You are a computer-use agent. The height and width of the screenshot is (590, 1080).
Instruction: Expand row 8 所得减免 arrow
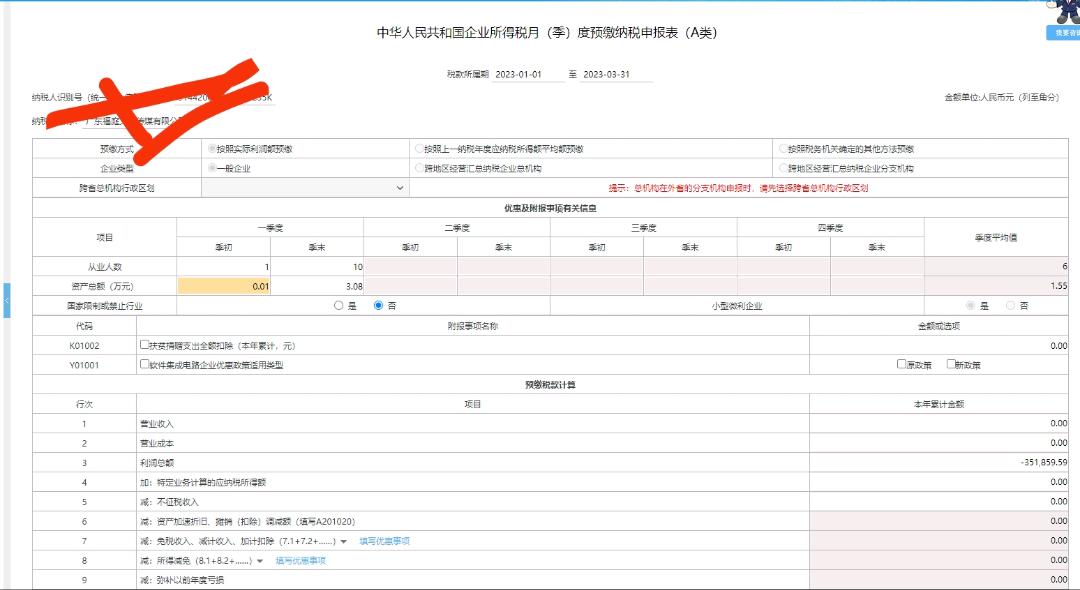click(x=261, y=561)
